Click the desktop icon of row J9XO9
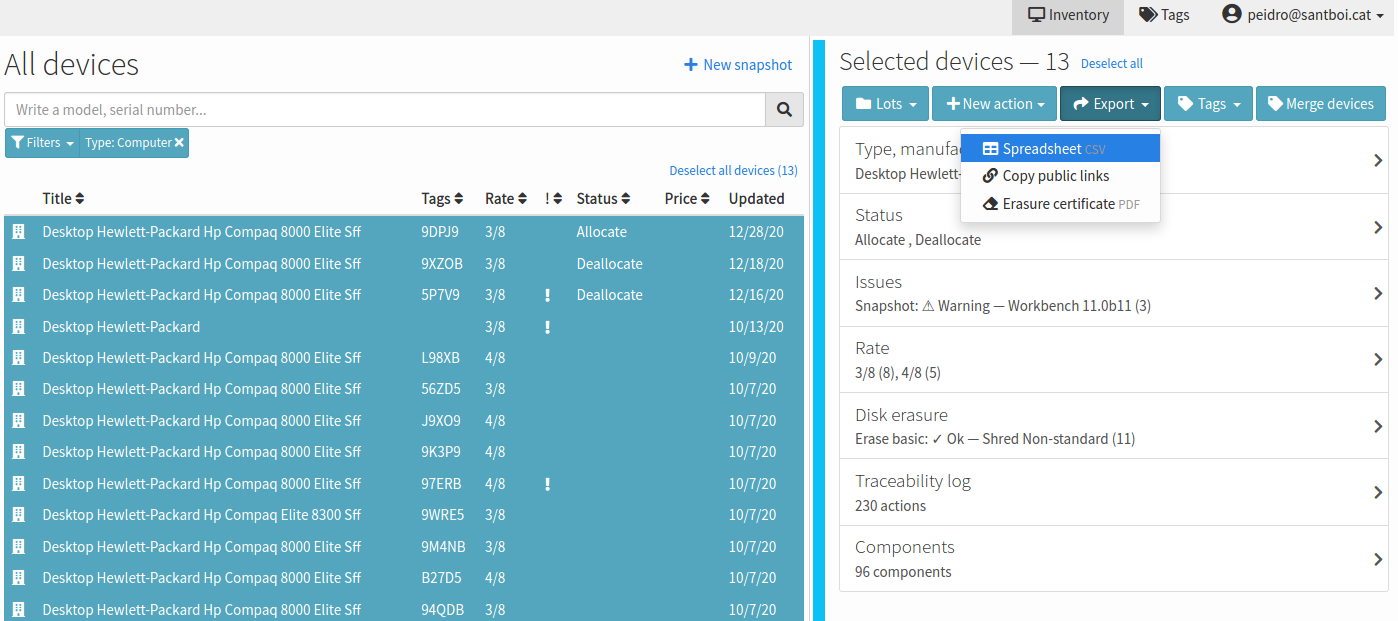The width and height of the screenshot is (1398, 621). pos(18,421)
